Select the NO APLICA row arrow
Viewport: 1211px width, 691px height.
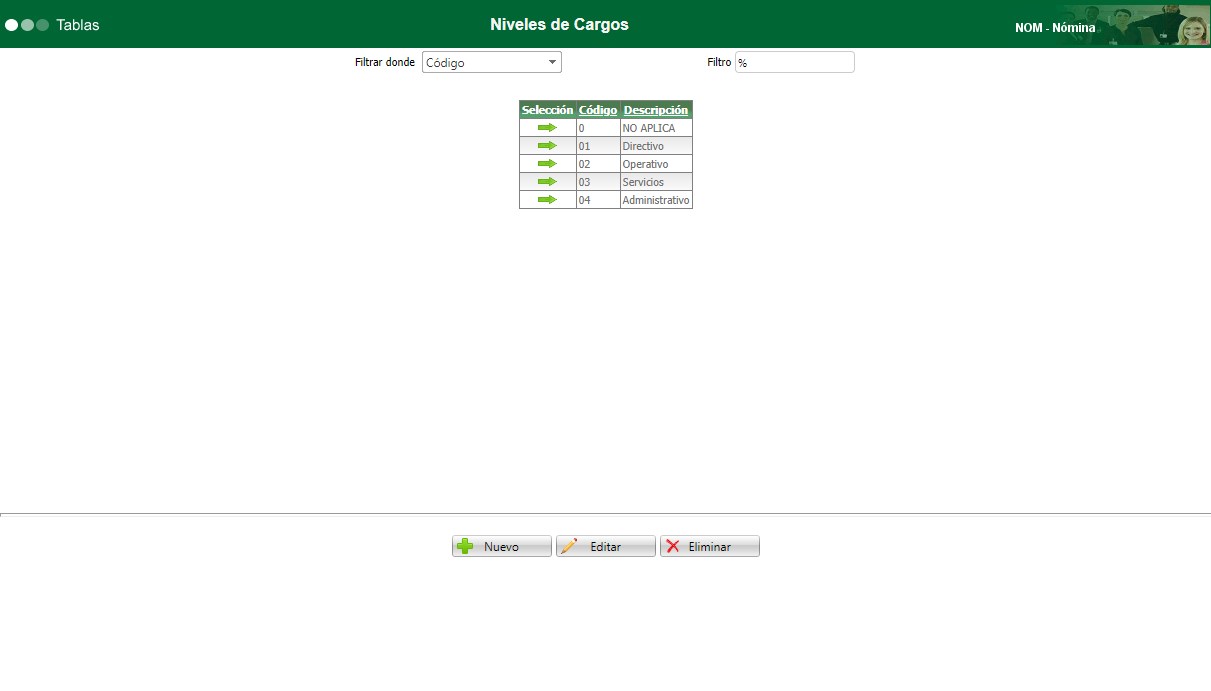(547, 128)
